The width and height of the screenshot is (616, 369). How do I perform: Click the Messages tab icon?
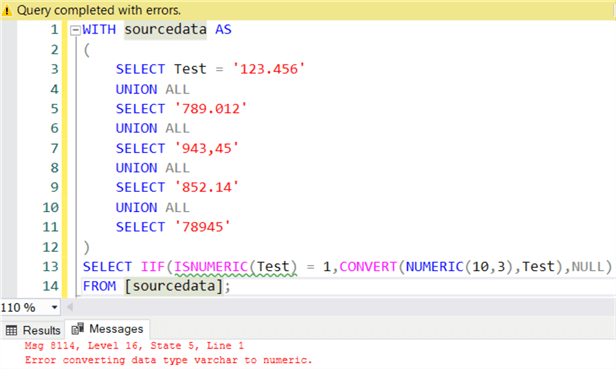pos(78,329)
